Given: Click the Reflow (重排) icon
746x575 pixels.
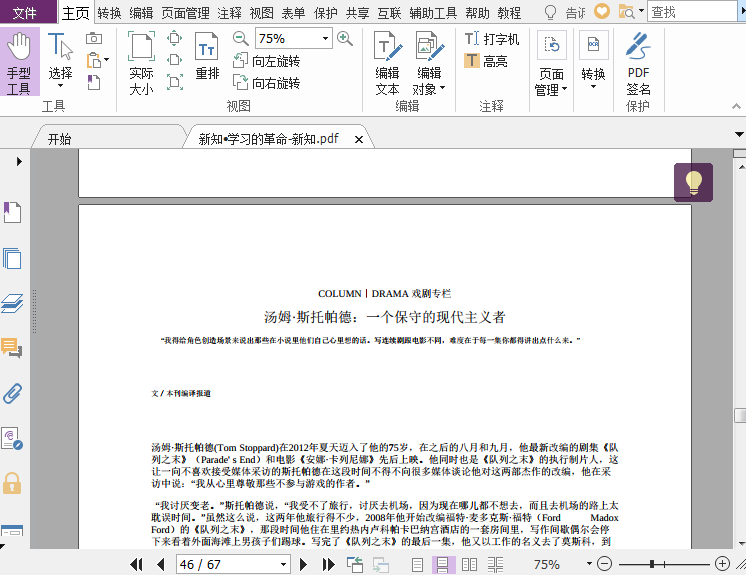Looking at the screenshot, I should point(207,56).
